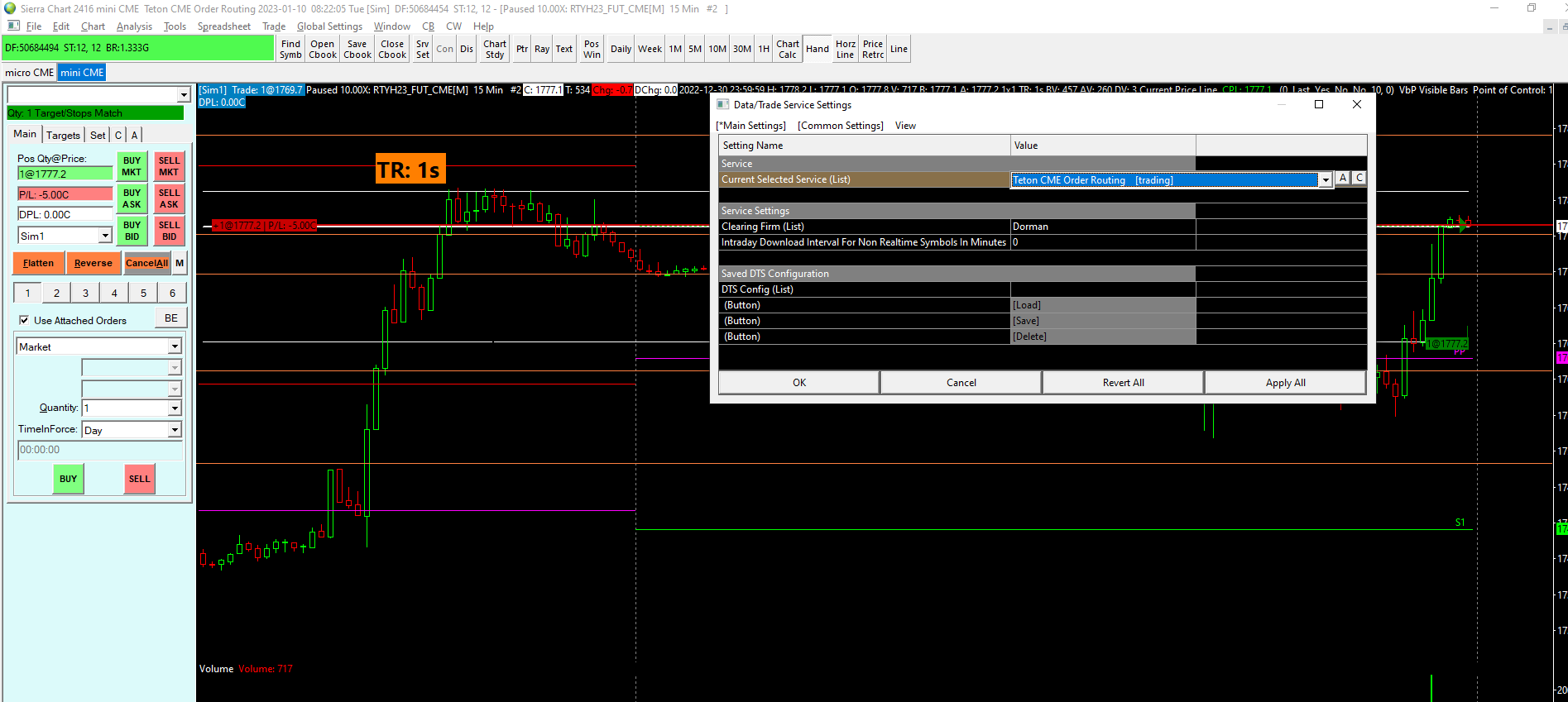Viewport: 1568px width, 702px height.
Task: Toggle the M button beside CancelAll
Action: tap(180, 263)
